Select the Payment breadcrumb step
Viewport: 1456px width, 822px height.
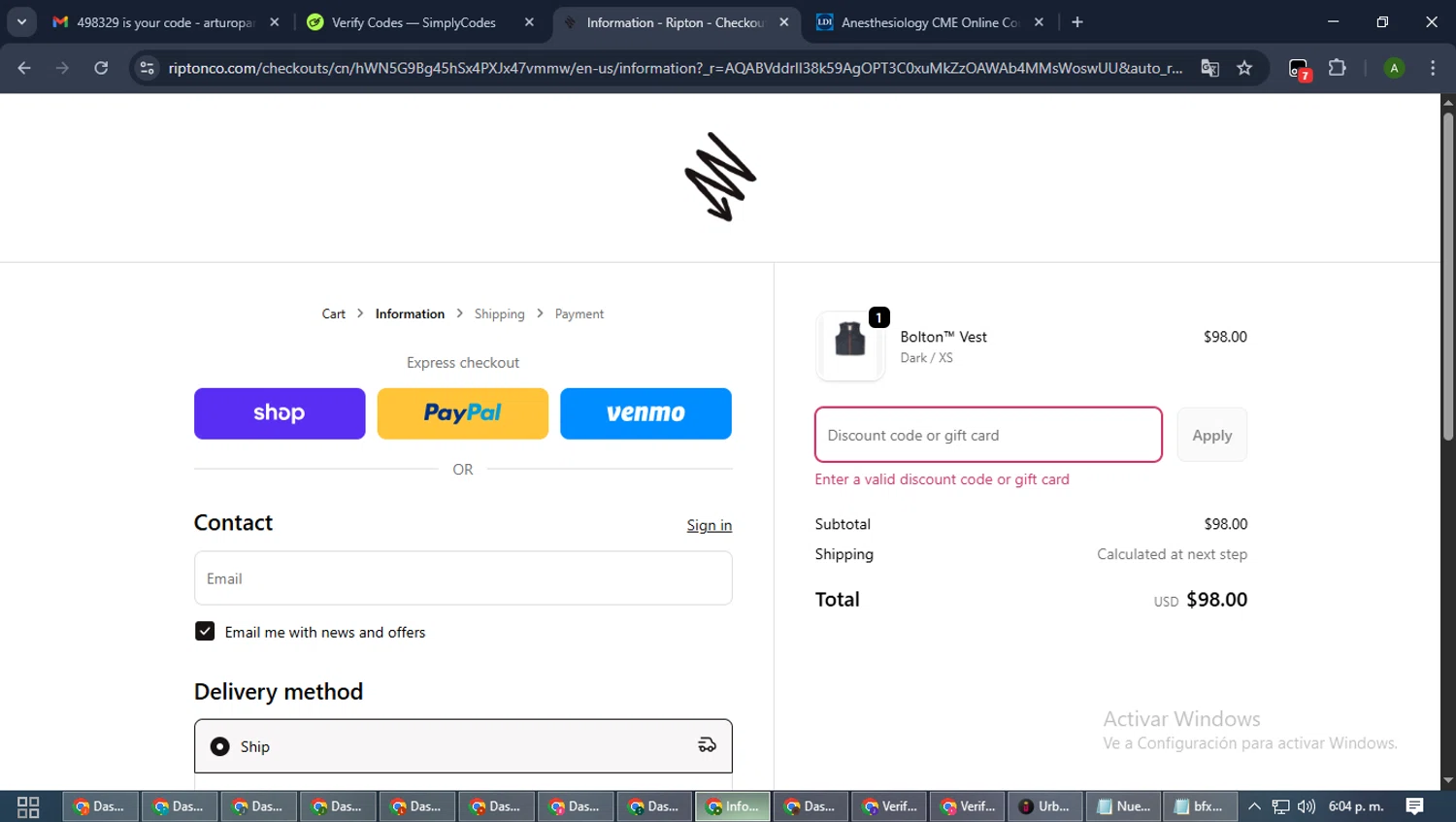[x=579, y=313]
